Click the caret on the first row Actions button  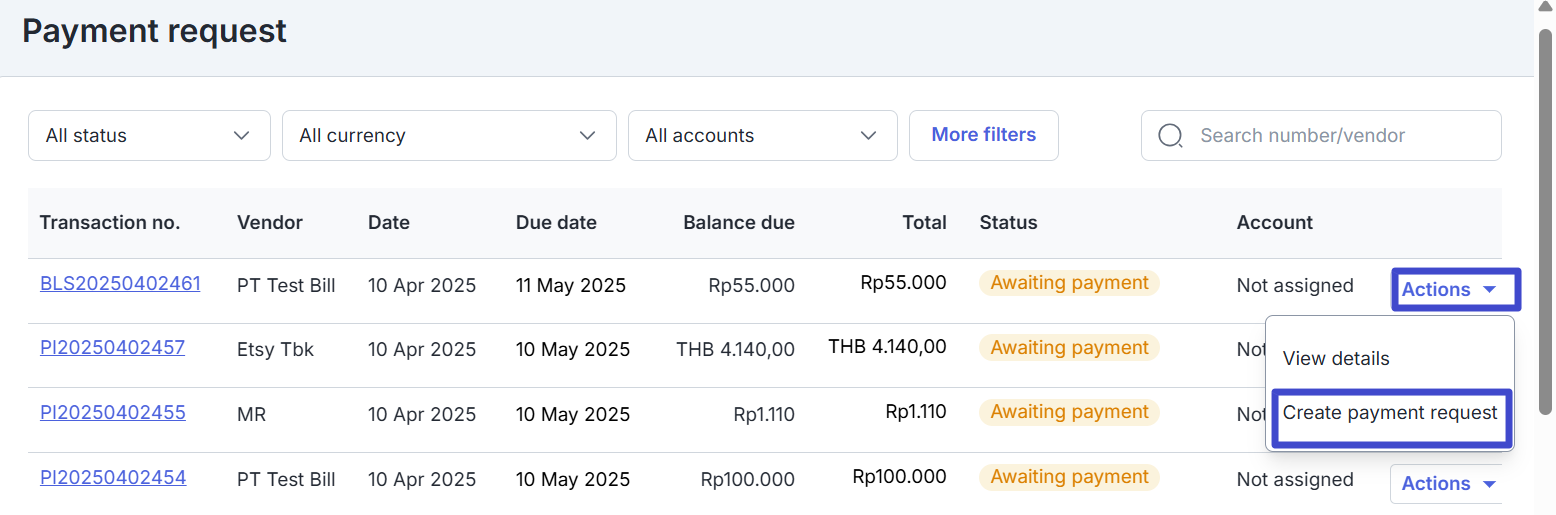click(1489, 290)
